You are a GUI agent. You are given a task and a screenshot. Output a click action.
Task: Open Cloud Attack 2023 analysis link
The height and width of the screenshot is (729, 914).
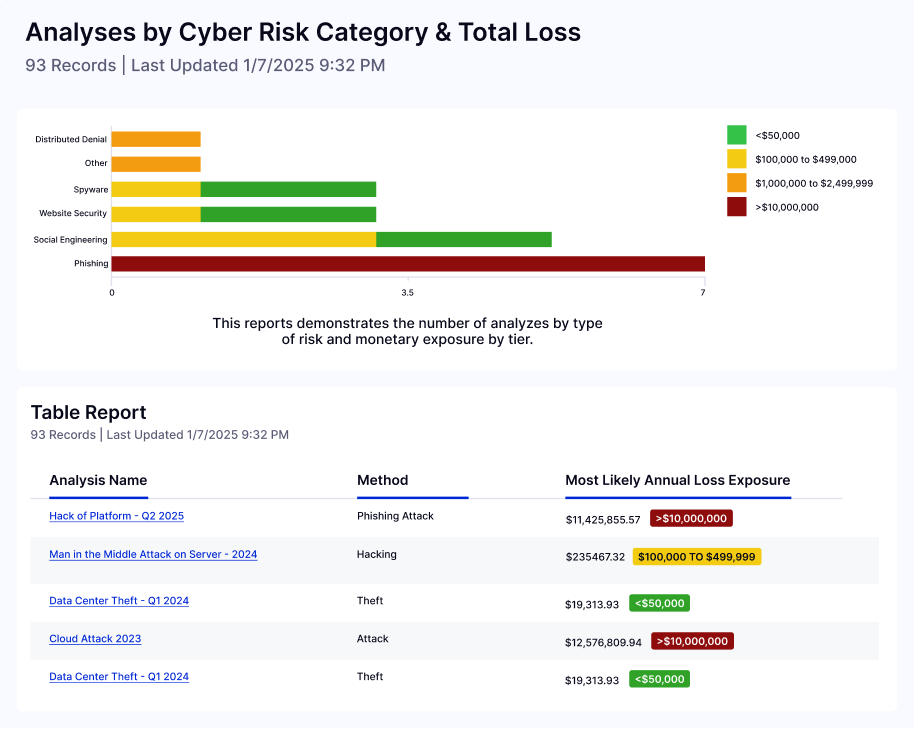click(x=95, y=639)
